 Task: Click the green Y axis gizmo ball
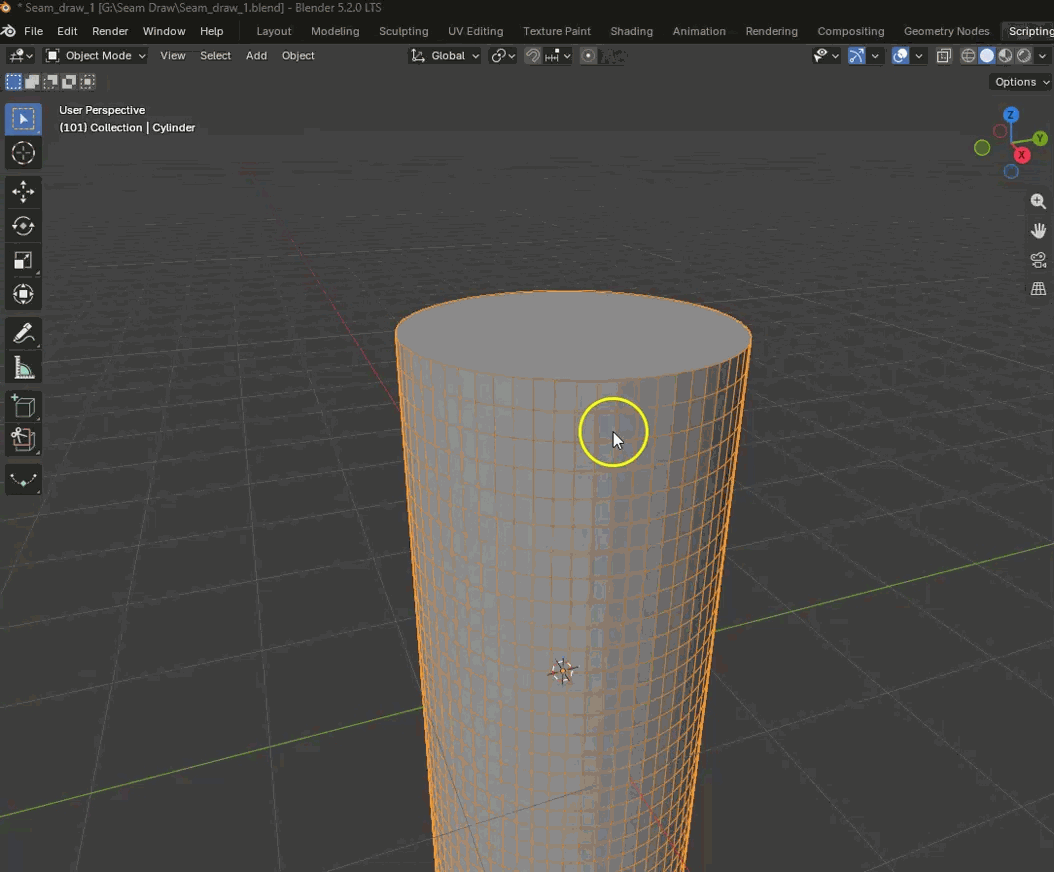pos(1040,138)
